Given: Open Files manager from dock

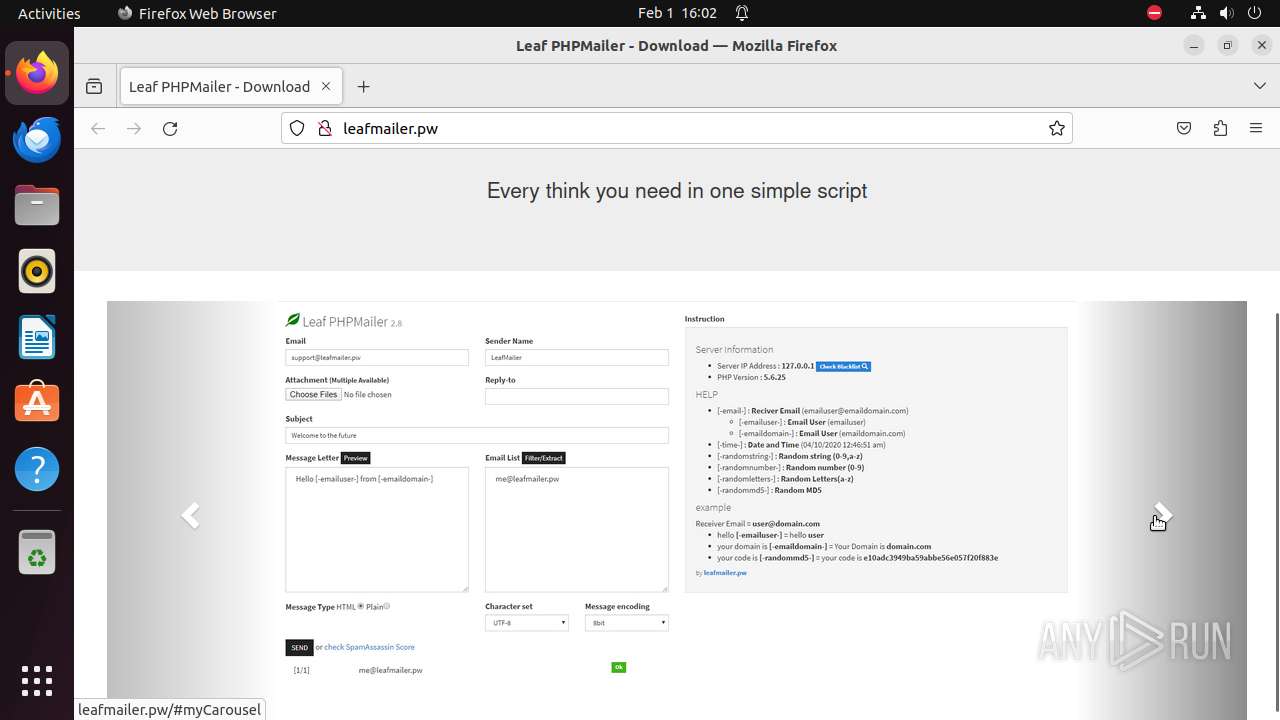Looking at the screenshot, I should click(37, 205).
